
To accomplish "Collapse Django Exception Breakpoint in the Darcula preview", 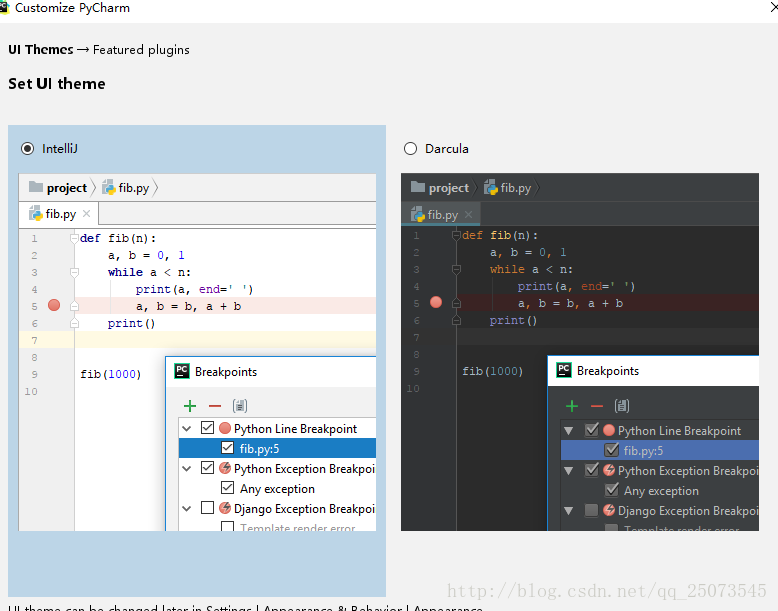I will coord(569,511).
